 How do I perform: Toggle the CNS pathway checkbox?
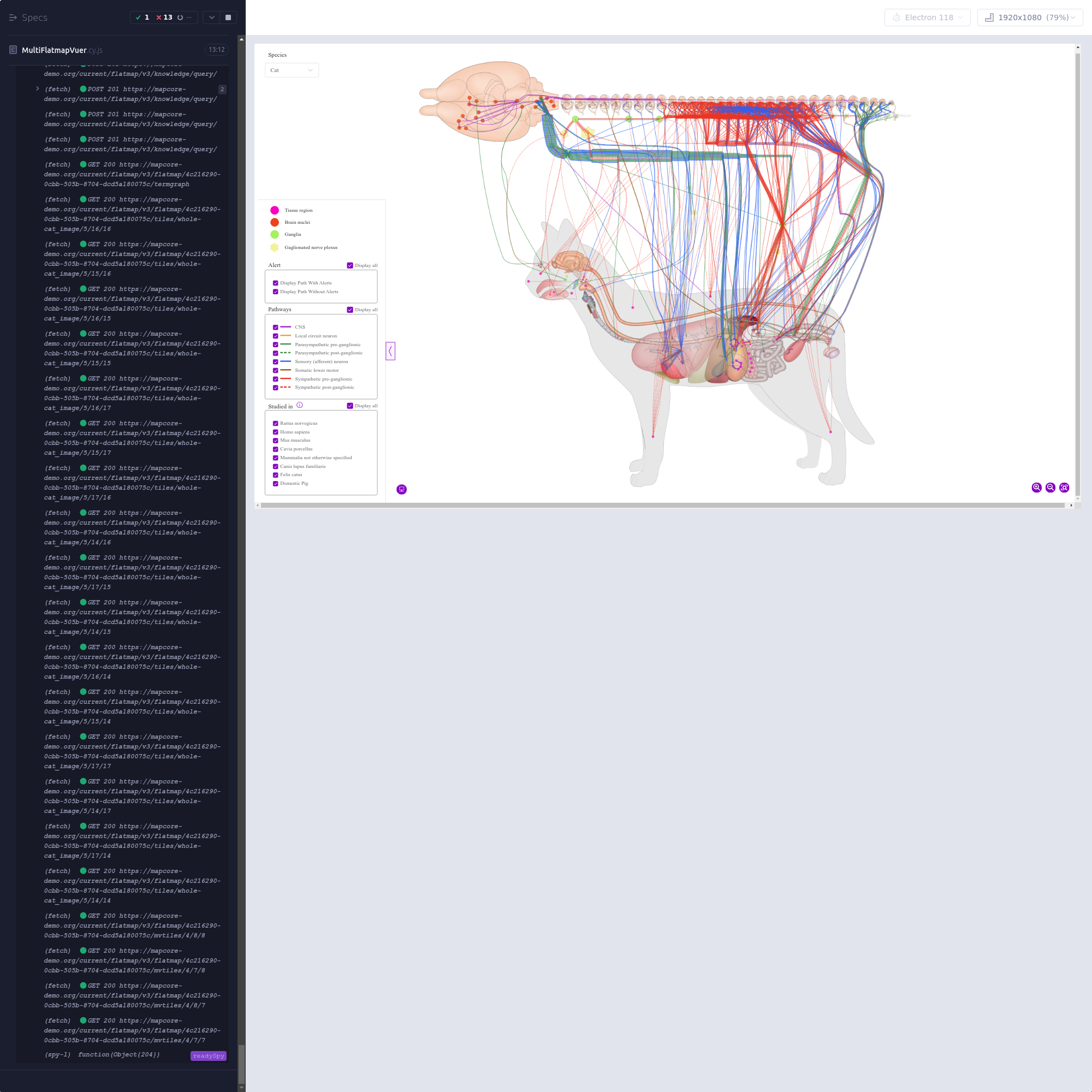pos(275,327)
